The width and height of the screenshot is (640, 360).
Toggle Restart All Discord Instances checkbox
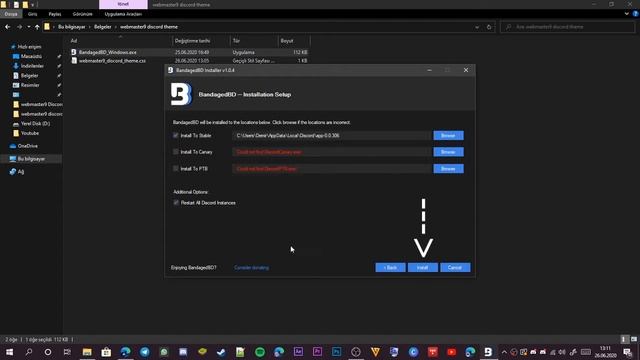click(x=176, y=203)
